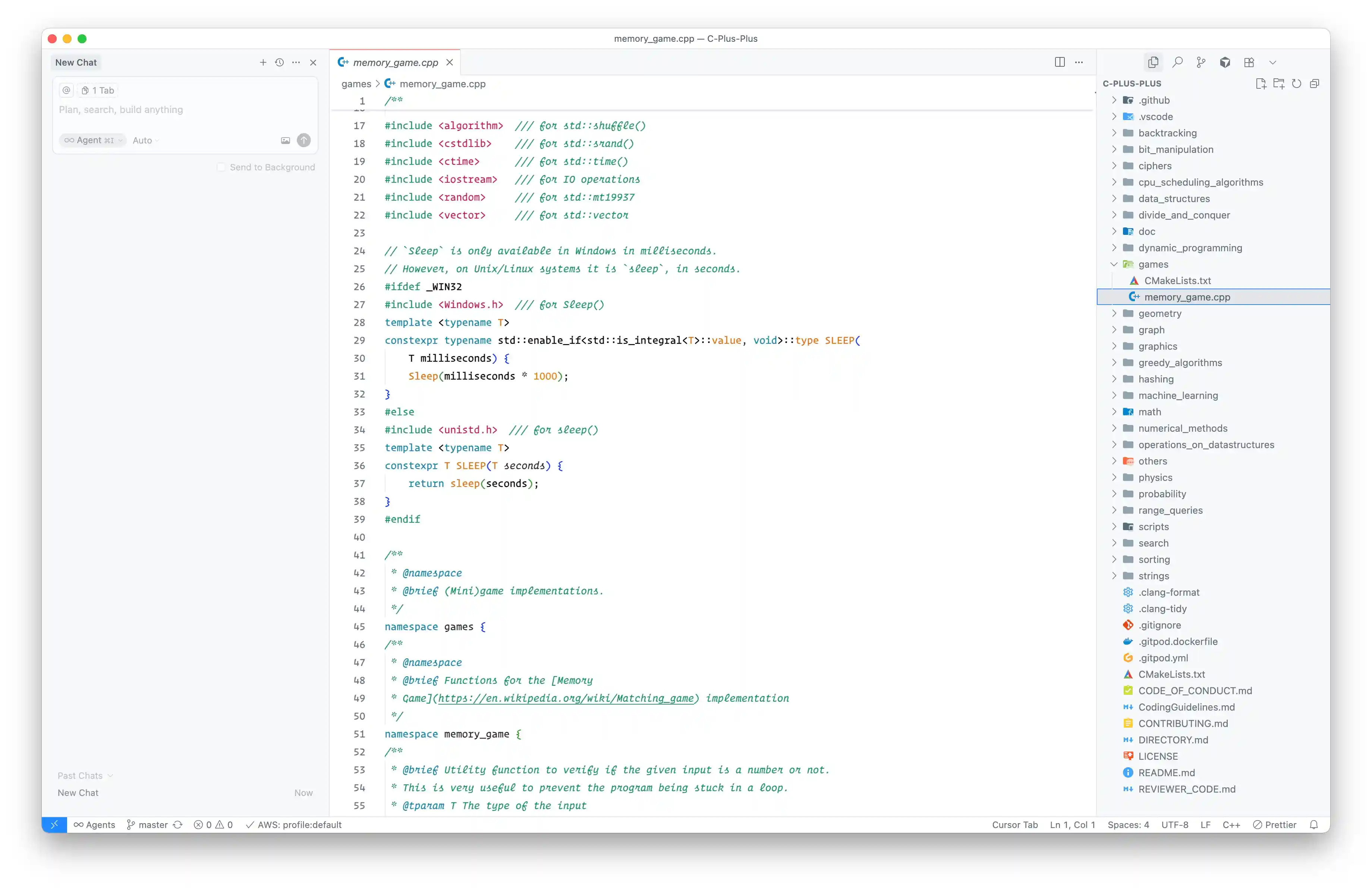
Task: Click the split editor icon
Action: pyautogui.click(x=1059, y=62)
